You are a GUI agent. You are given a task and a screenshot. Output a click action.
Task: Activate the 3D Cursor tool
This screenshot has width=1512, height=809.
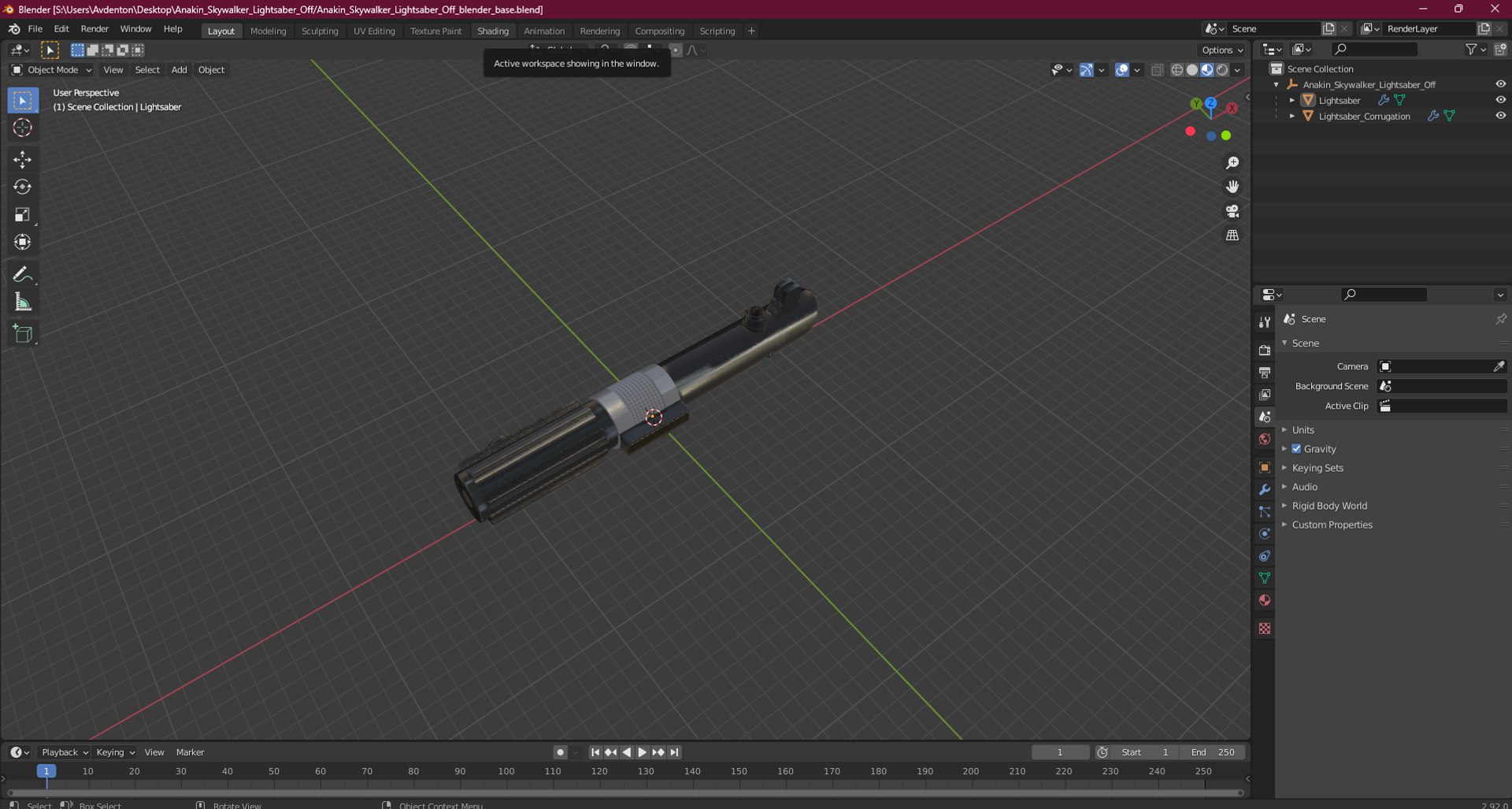[22, 128]
